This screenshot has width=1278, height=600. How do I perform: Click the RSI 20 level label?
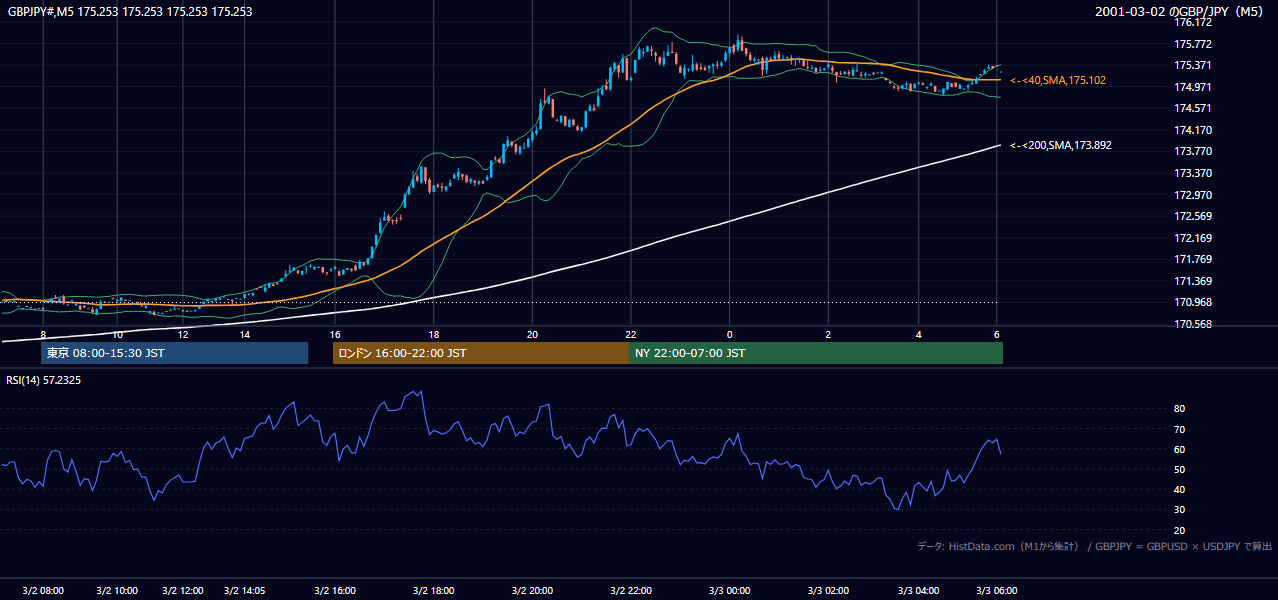(1180, 530)
